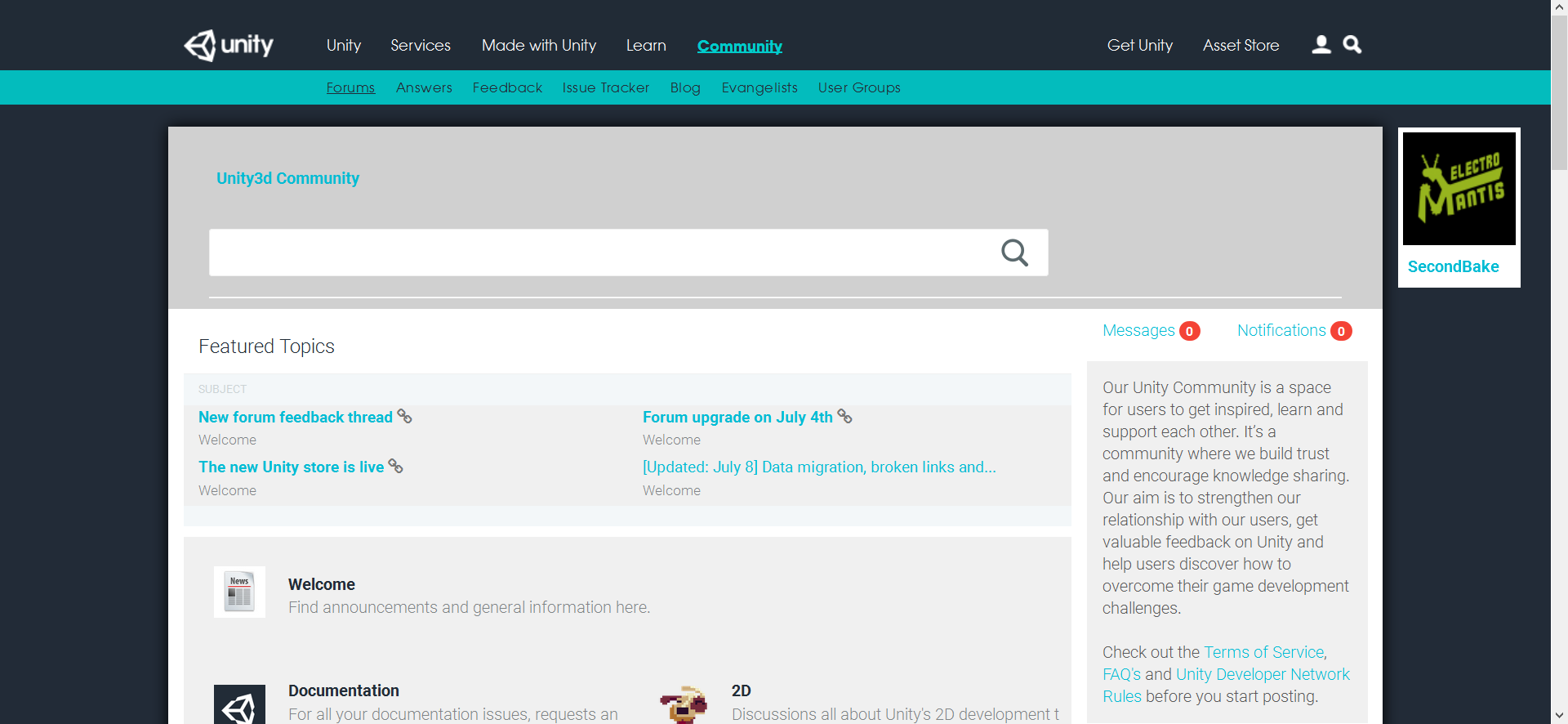Click the Unity3d Community breadcrumb link
Image resolution: width=1568 pixels, height=724 pixels.
[287, 178]
